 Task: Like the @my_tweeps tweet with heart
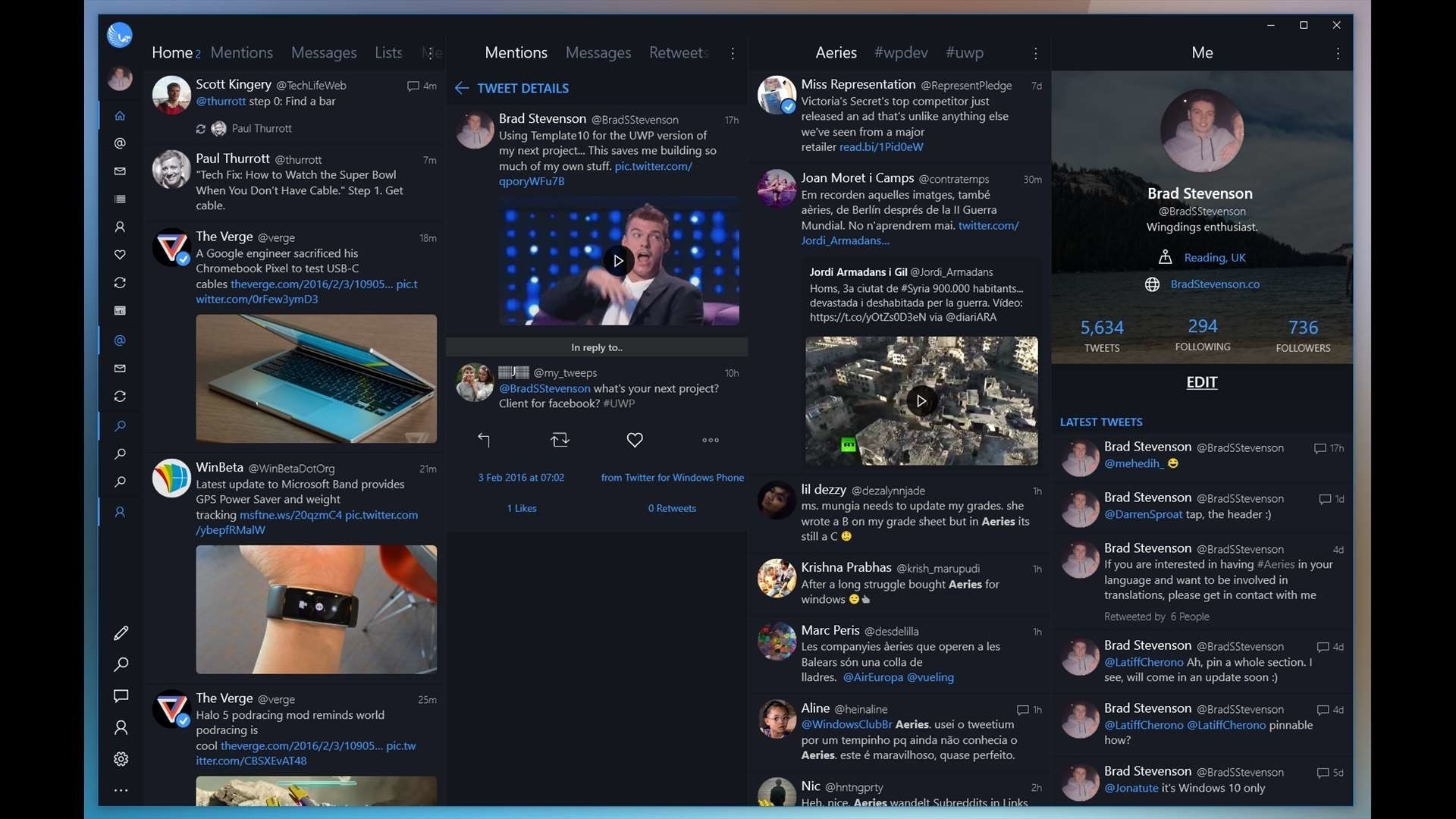[x=635, y=440]
